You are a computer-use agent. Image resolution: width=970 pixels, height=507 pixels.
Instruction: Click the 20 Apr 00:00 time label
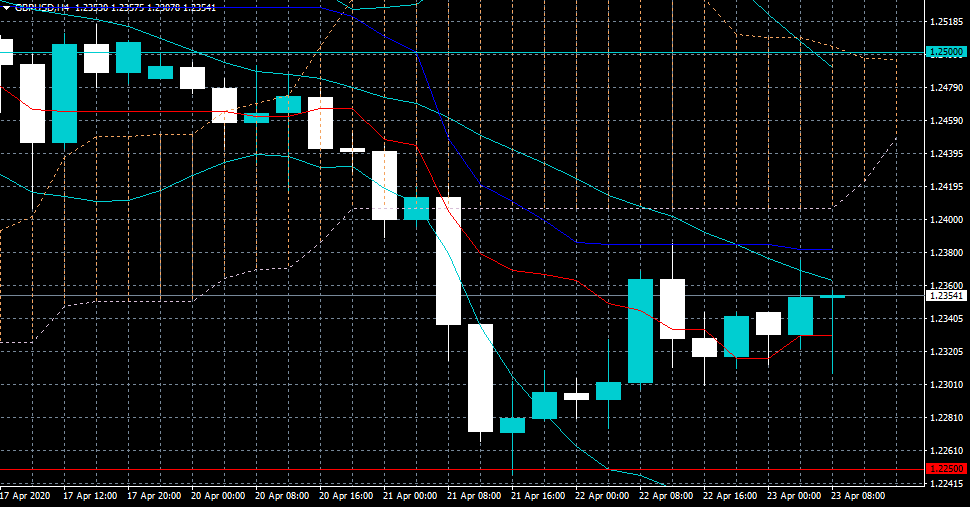point(218,496)
